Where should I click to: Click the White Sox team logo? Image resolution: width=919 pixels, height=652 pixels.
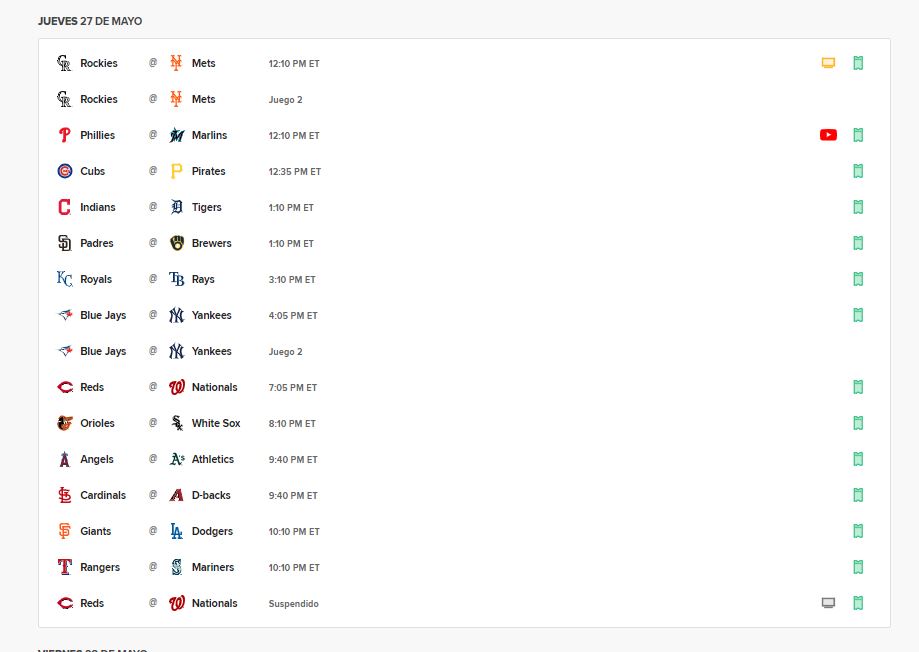click(x=177, y=423)
